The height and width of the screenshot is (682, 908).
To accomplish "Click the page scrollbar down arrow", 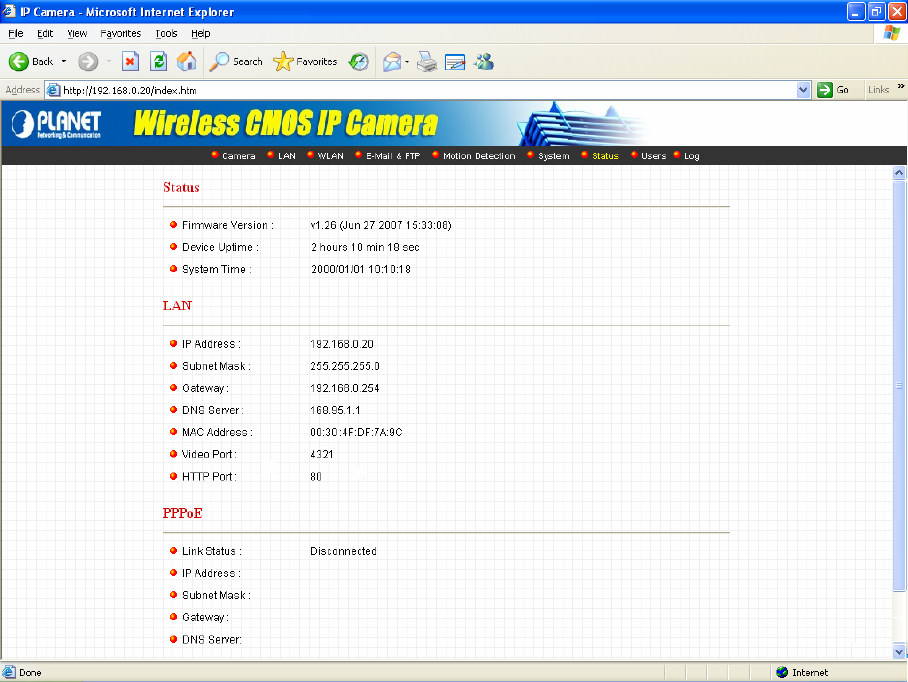I will click(898, 651).
